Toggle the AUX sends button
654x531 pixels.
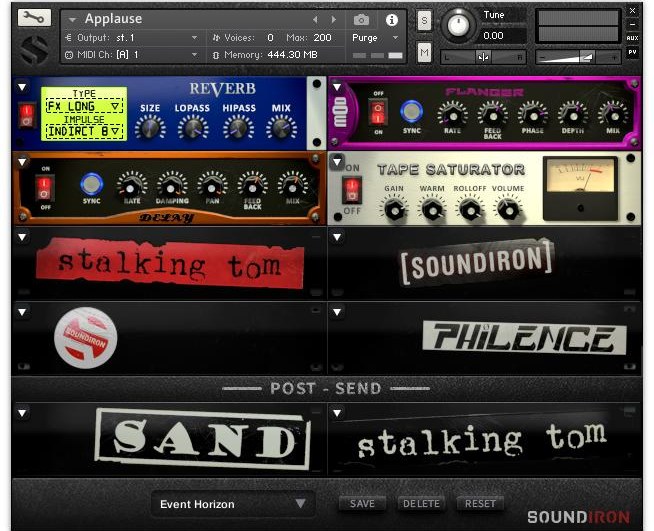[632, 38]
